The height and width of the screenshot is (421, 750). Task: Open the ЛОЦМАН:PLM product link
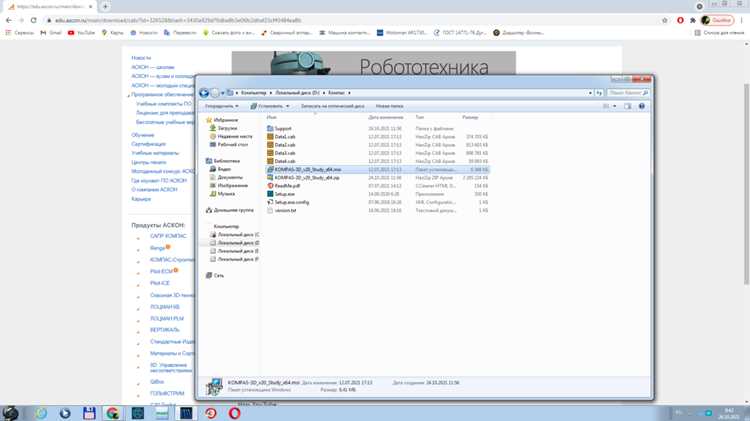(x=166, y=318)
